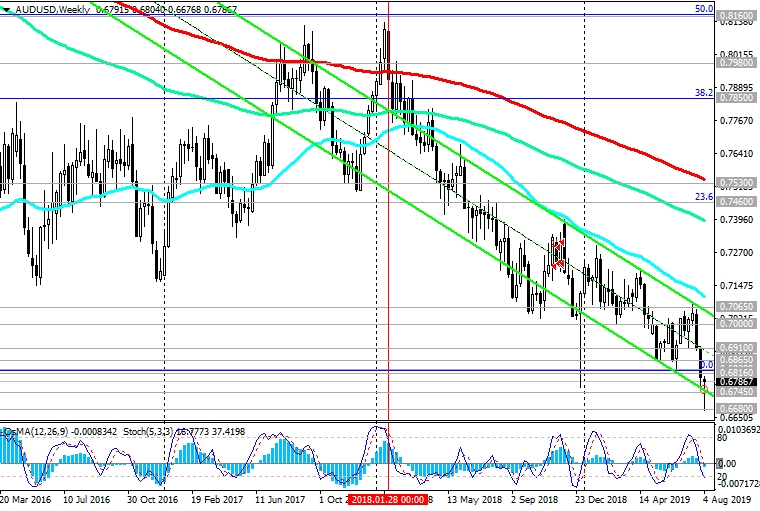Click the 23 Dec 2018 date label
The image size is (760, 511).
pos(601,499)
